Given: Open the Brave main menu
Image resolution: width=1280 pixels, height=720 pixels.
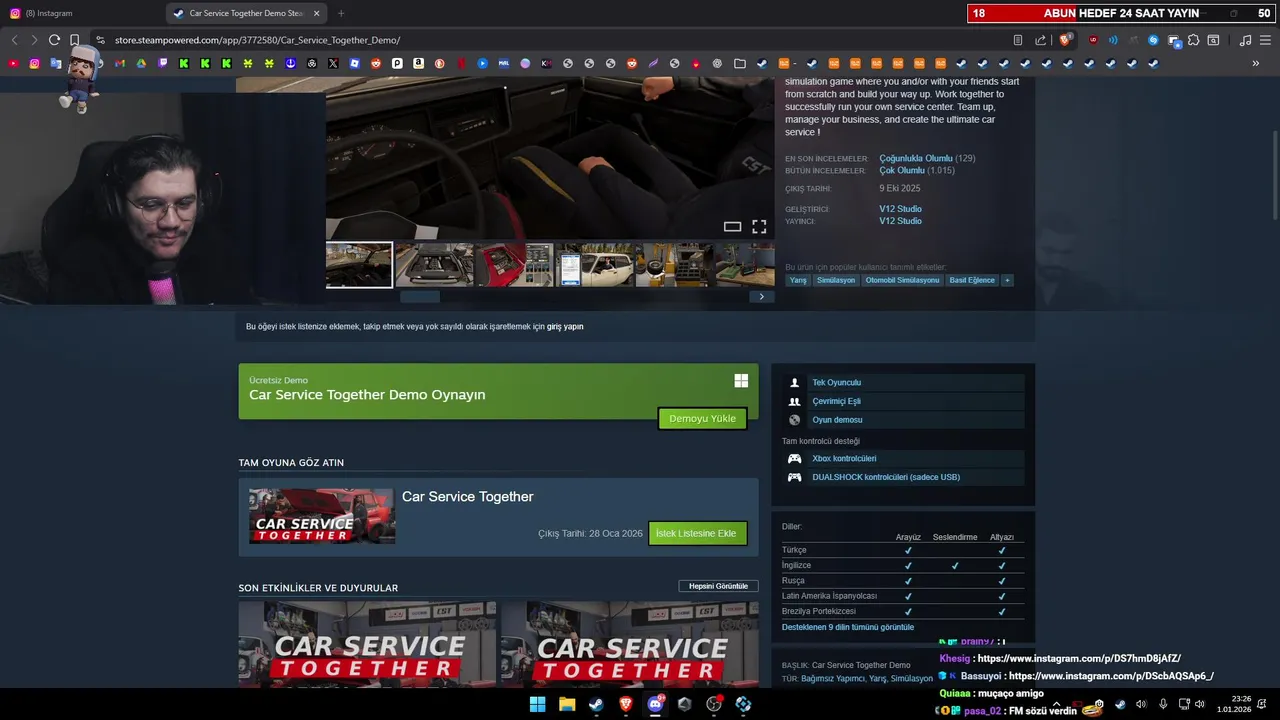Looking at the screenshot, I should coord(1265,40).
